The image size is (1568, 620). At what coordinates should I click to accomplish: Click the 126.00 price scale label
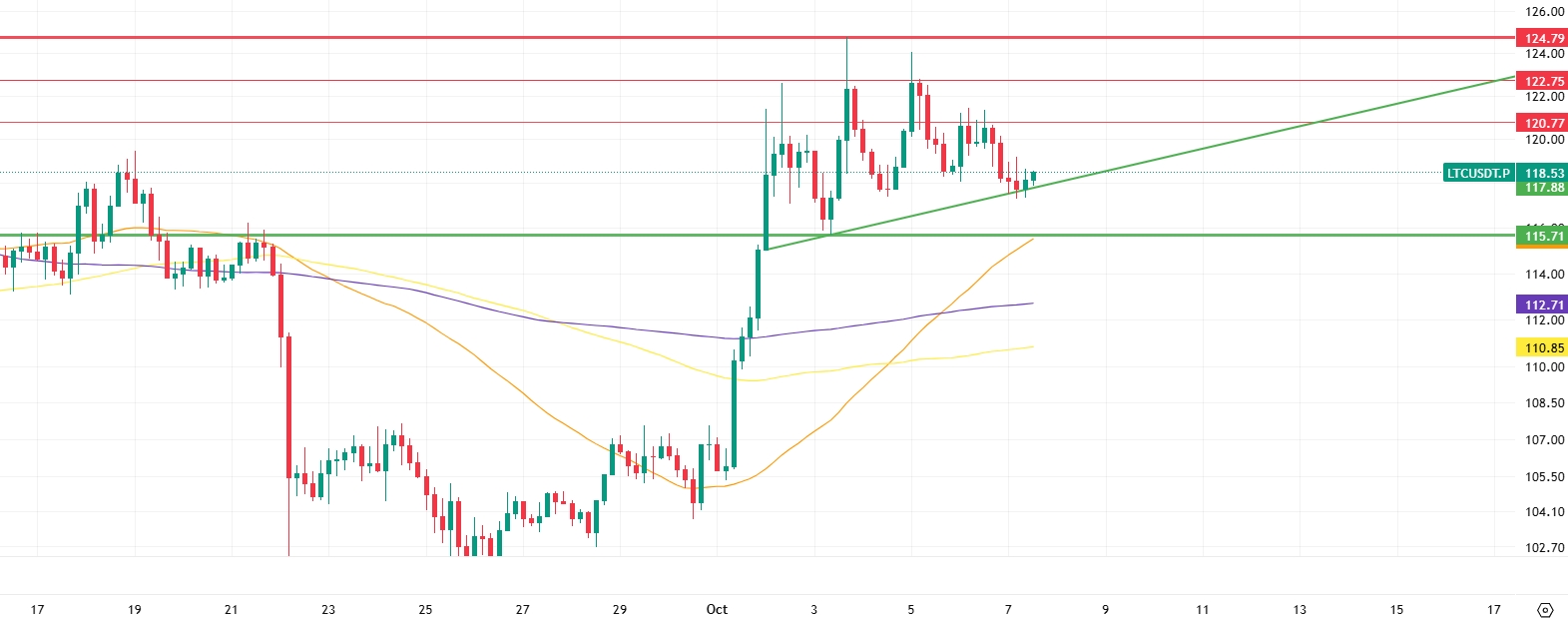[x=1543, y=12]
